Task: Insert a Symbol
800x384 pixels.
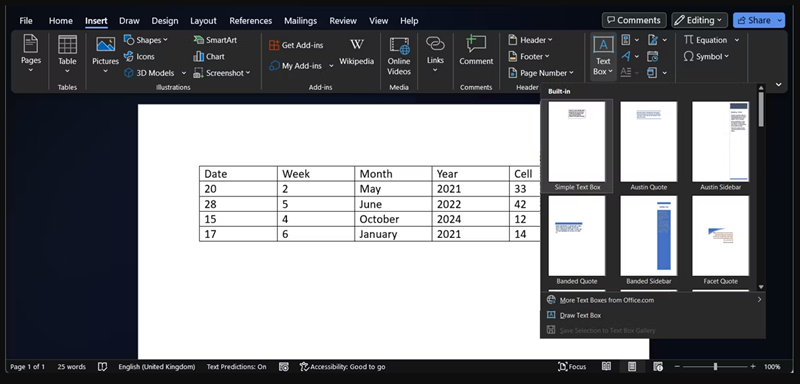Action: pos(707,57)
